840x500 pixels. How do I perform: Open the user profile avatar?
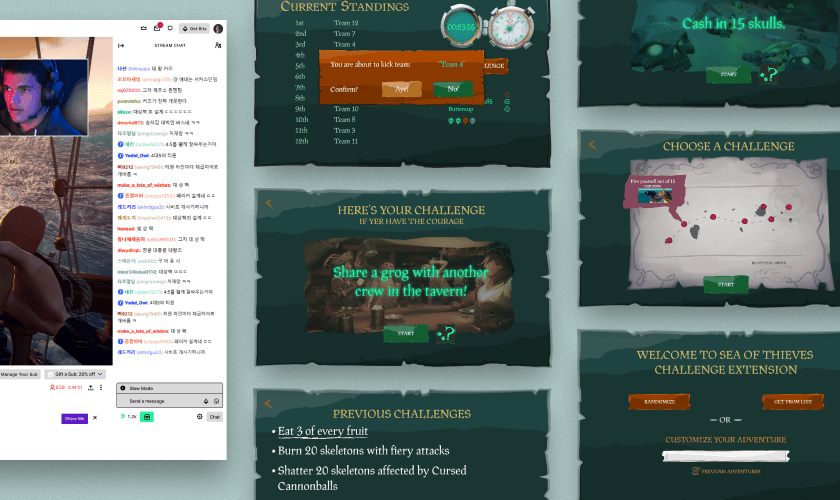click(218, 28)
